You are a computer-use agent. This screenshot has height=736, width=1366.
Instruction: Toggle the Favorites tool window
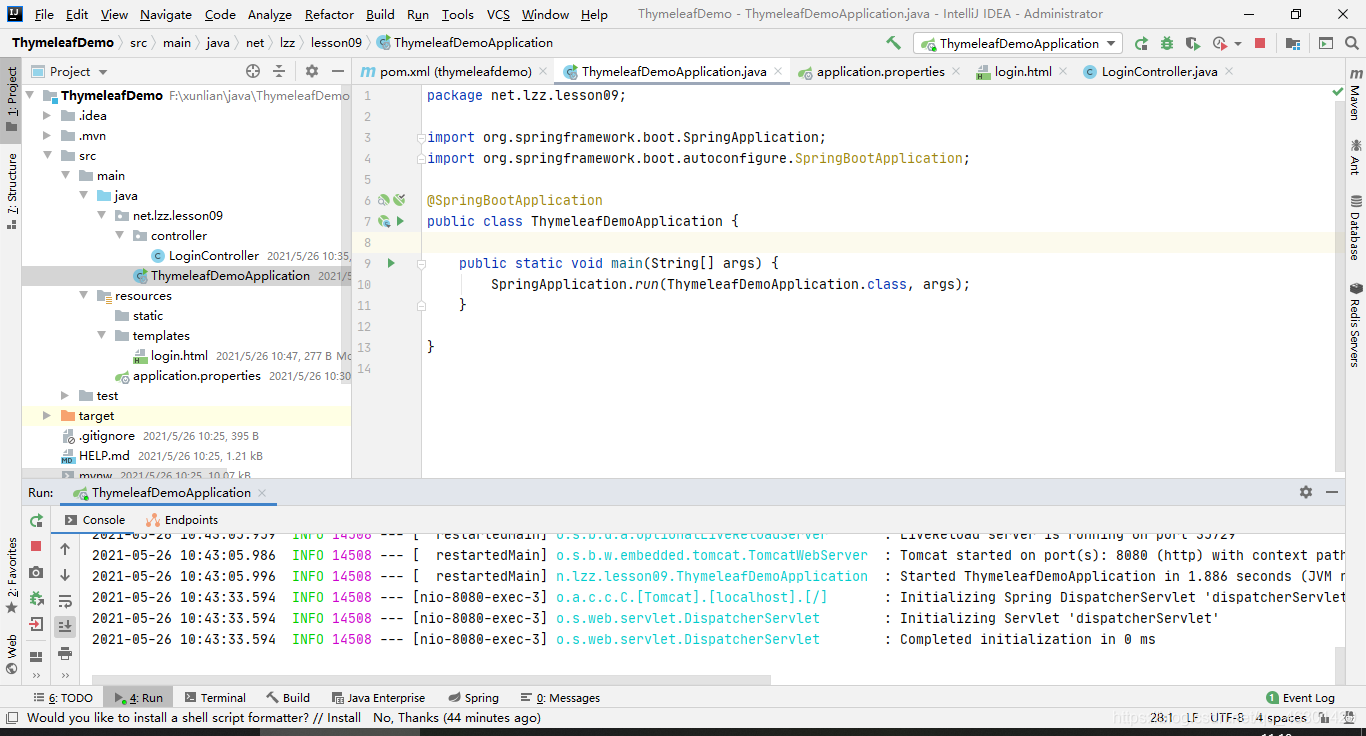point(11,575)
